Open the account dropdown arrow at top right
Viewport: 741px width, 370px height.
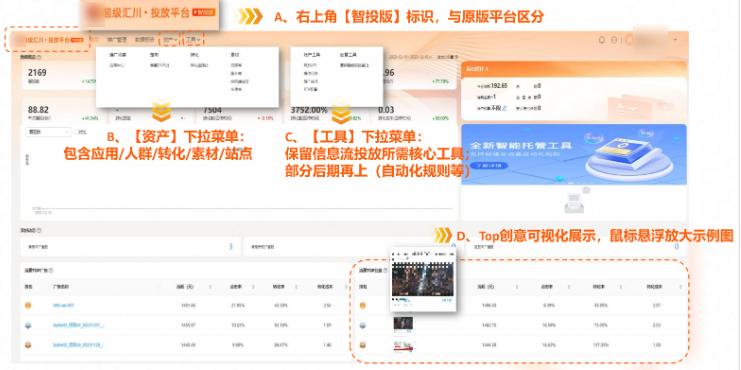click(x=675, y=40)
